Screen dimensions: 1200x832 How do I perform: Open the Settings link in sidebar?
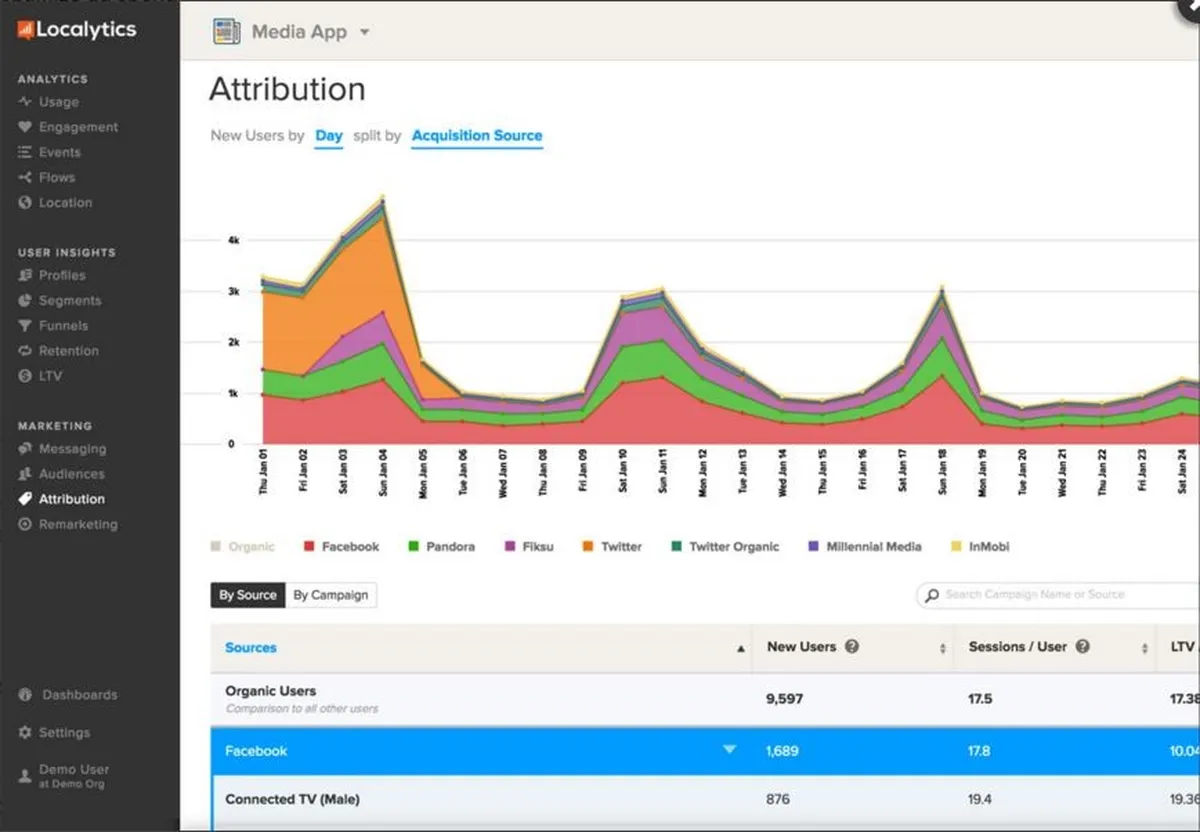tap(64, 733)
